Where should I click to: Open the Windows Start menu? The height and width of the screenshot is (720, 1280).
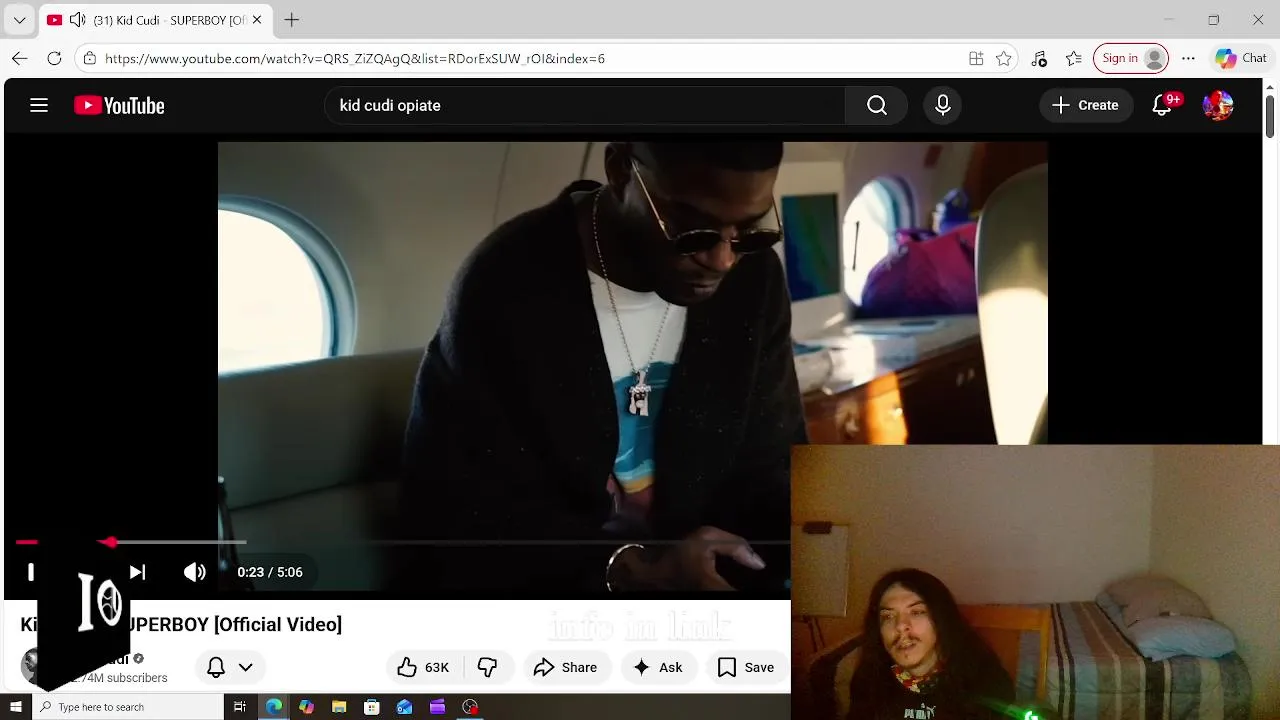pos(15,707)
